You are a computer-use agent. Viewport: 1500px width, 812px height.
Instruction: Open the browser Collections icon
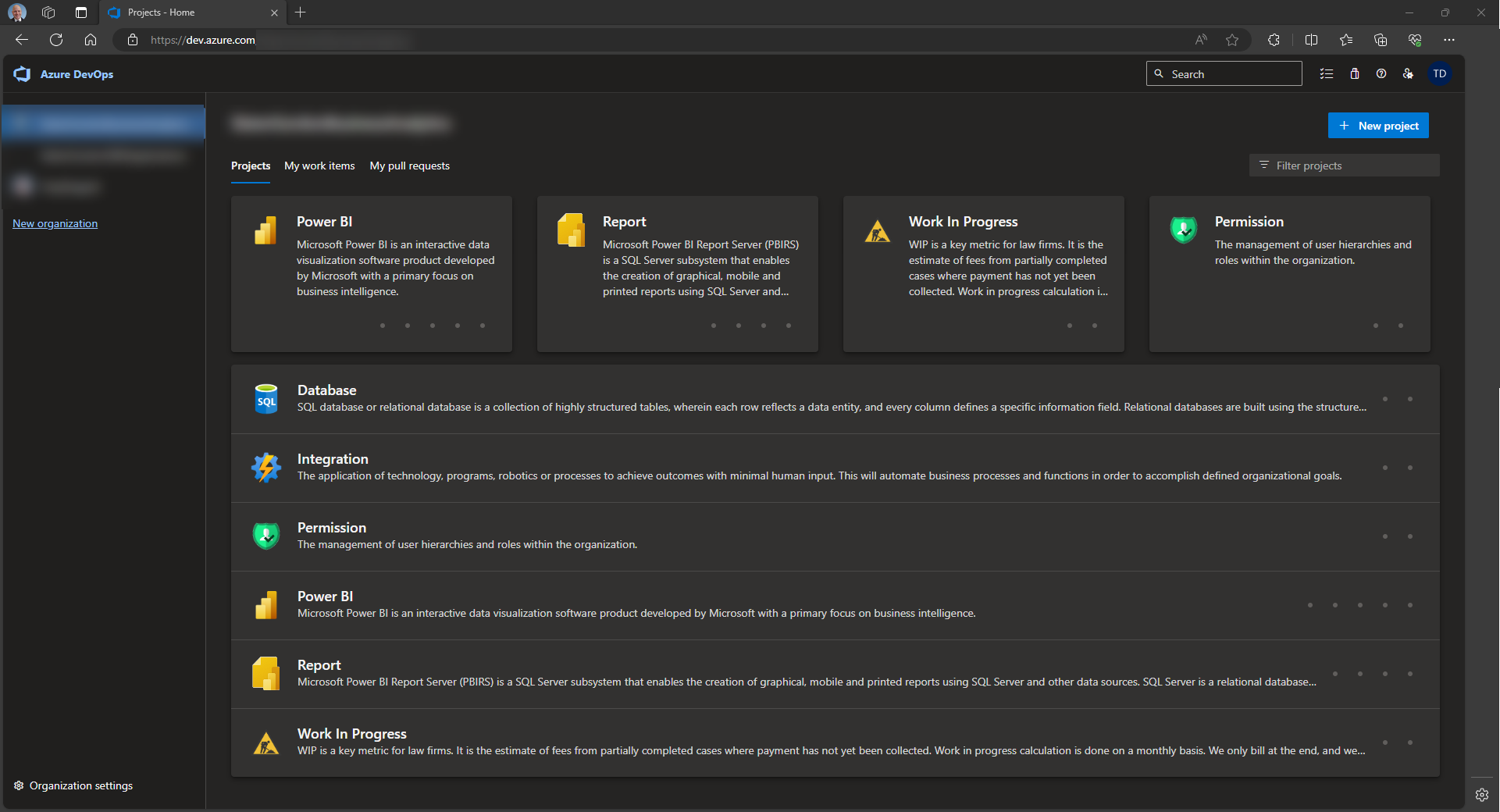(1381, 40)
